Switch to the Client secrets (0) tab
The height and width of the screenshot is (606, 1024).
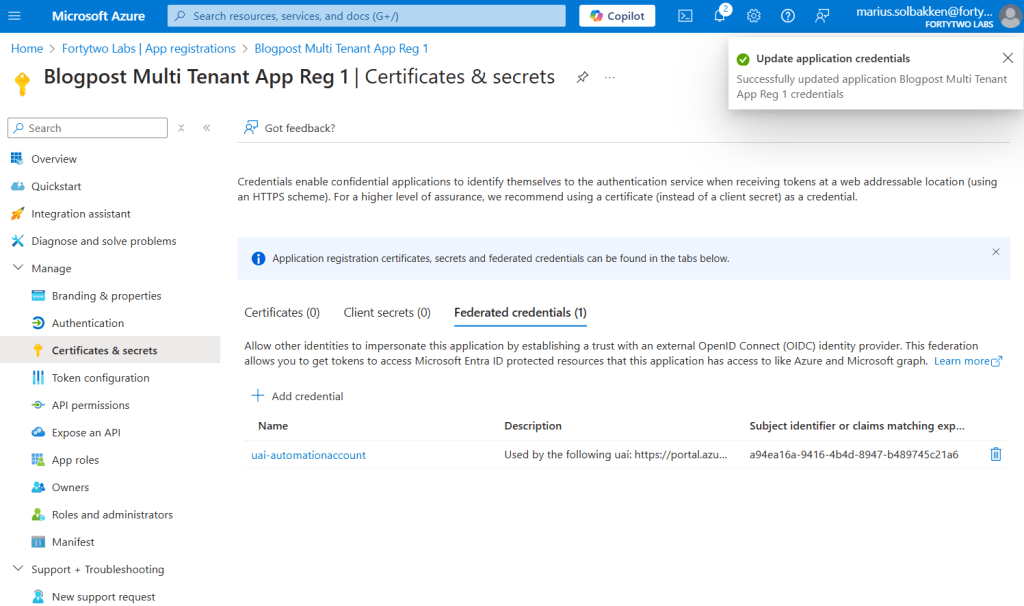pos(387,313)
